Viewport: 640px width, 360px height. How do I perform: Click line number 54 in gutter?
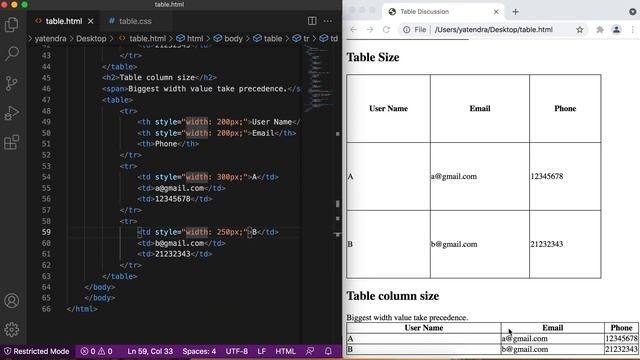pyautogui.click(x=46, y=177)
